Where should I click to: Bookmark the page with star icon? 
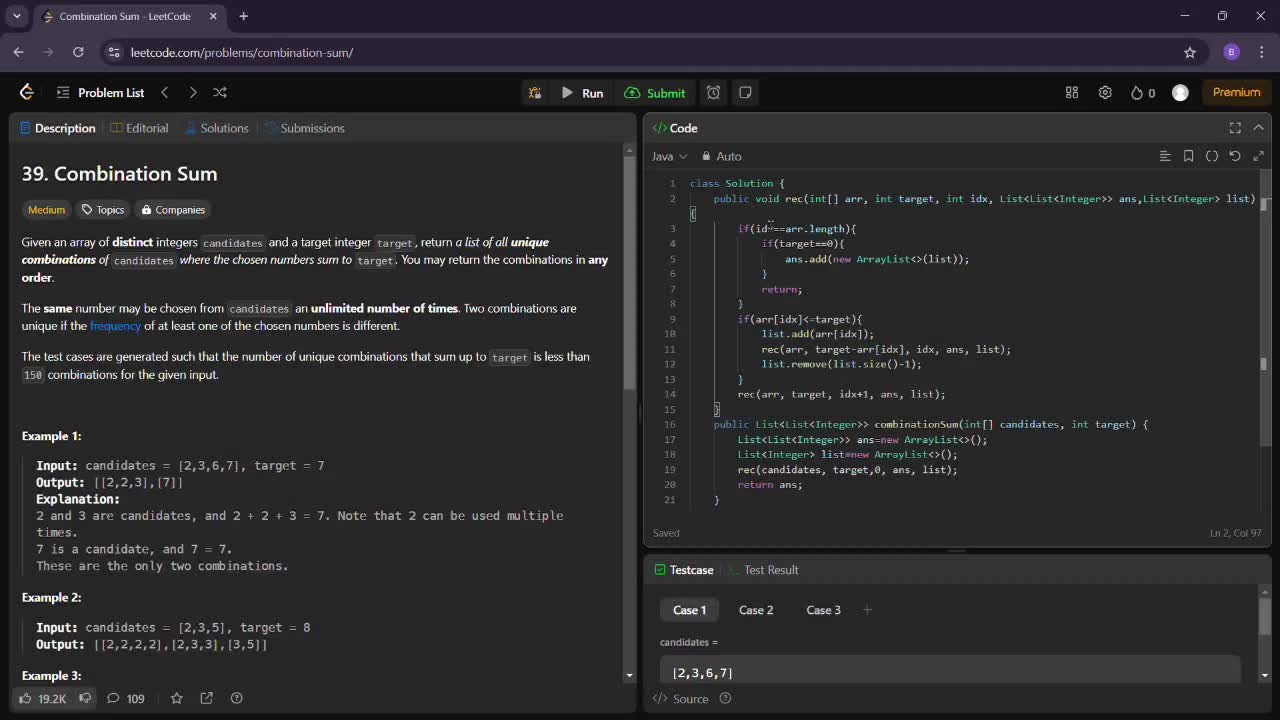(x=1190, y=52)
